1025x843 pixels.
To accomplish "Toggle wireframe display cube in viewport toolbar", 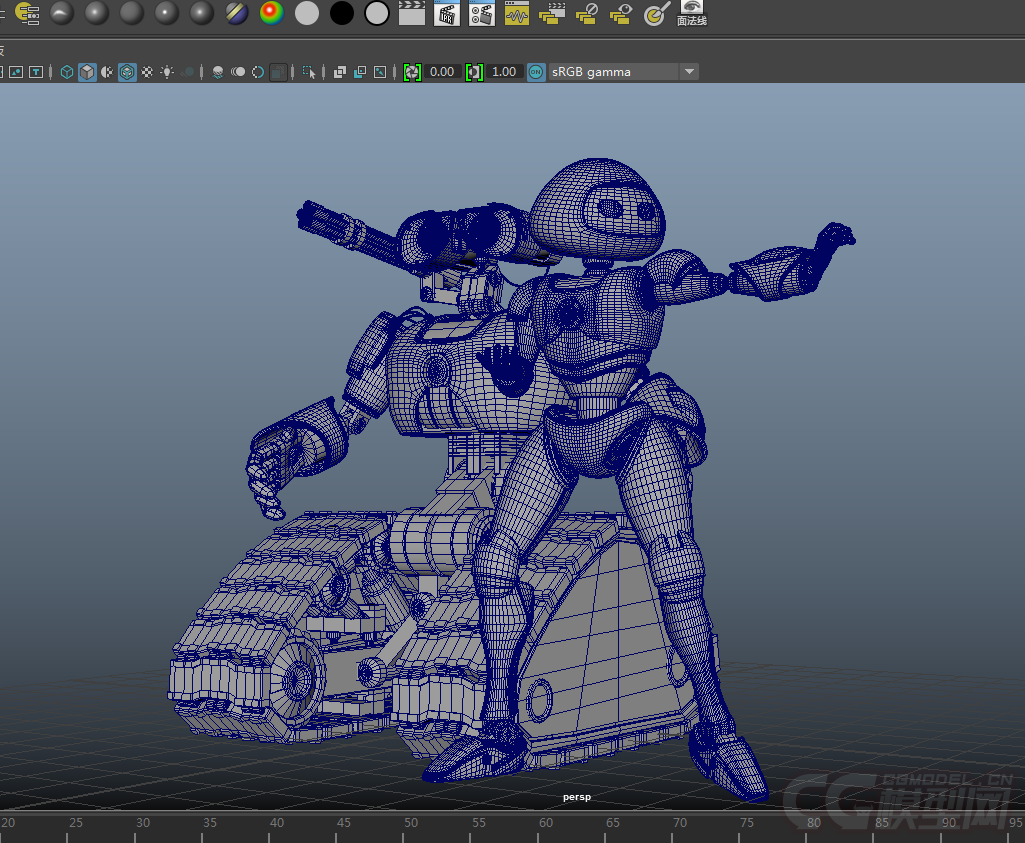I will click(67, 72).
